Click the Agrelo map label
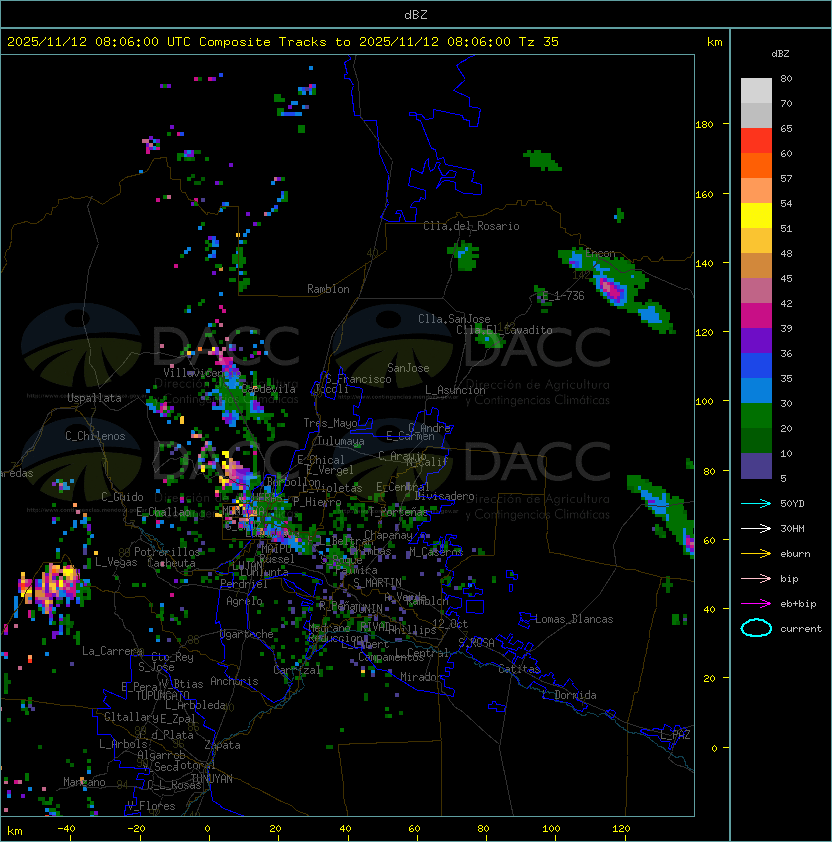 click(244, 601)
